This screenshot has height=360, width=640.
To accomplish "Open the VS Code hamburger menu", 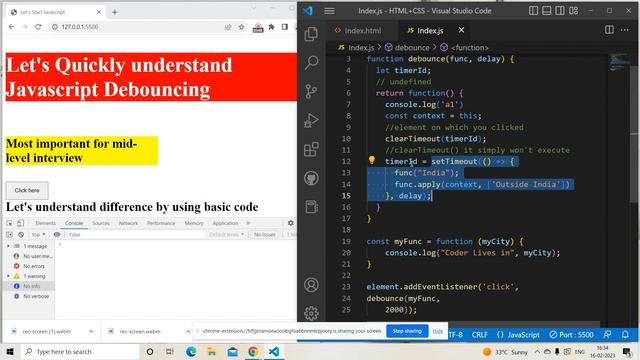I will click(x=329, y=11).
